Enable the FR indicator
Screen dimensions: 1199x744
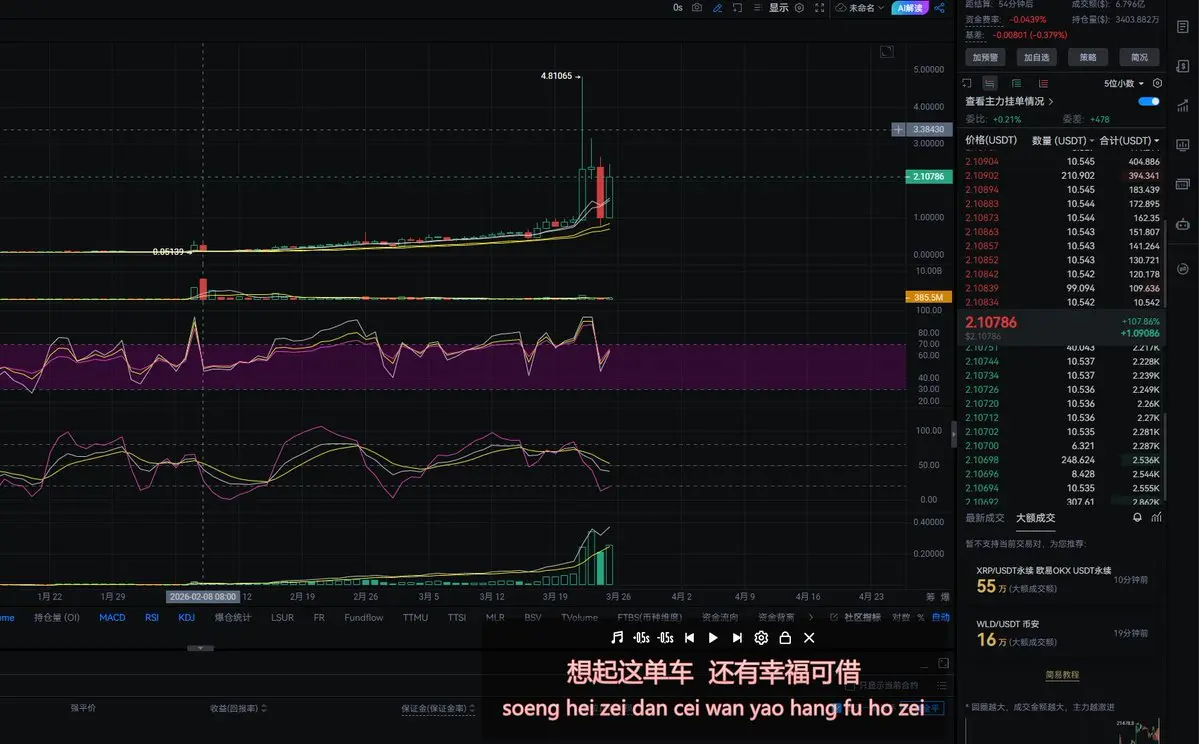pos(319,617)
